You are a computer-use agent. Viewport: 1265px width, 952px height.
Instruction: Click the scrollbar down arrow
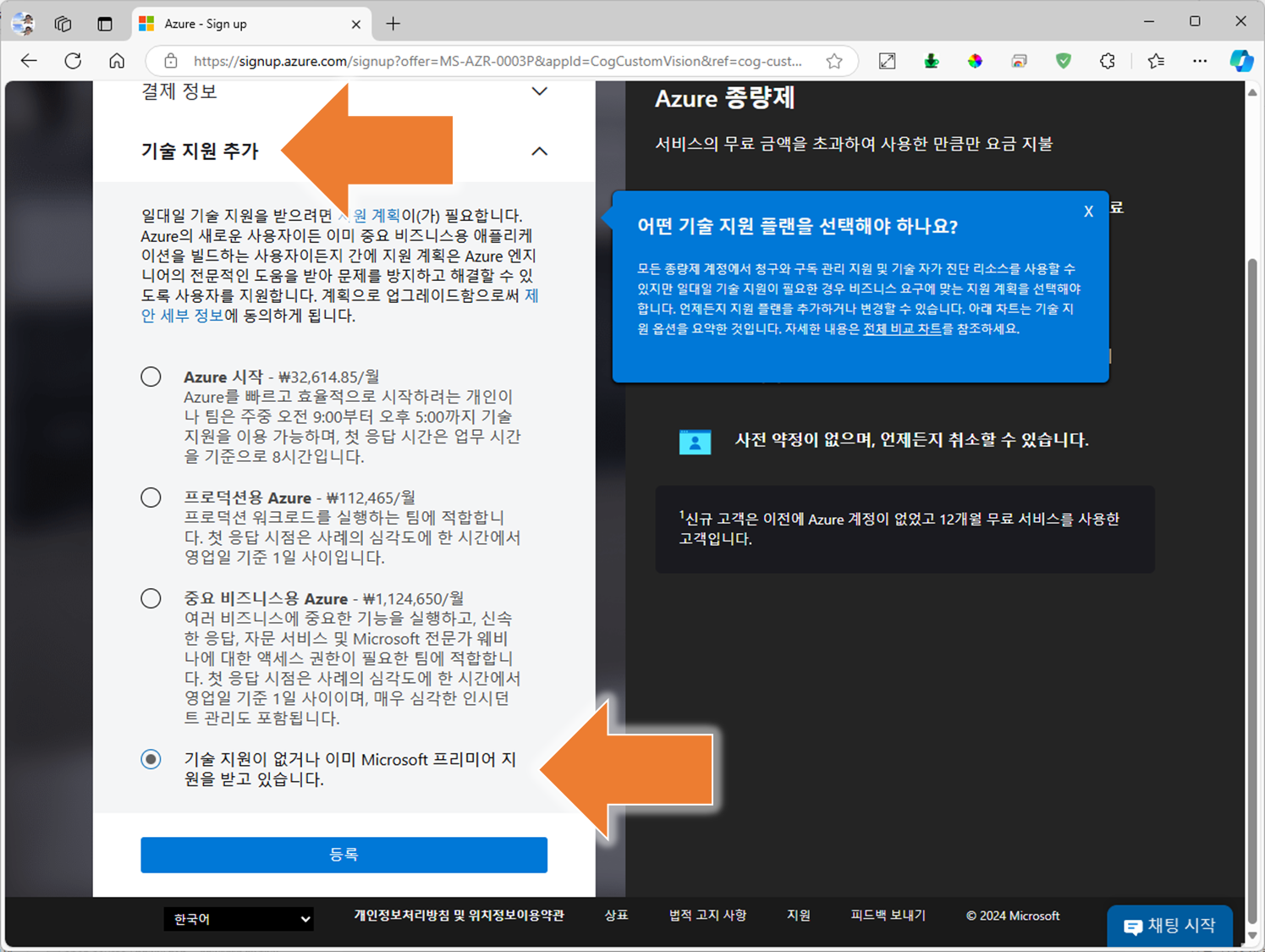point(1252,936)
